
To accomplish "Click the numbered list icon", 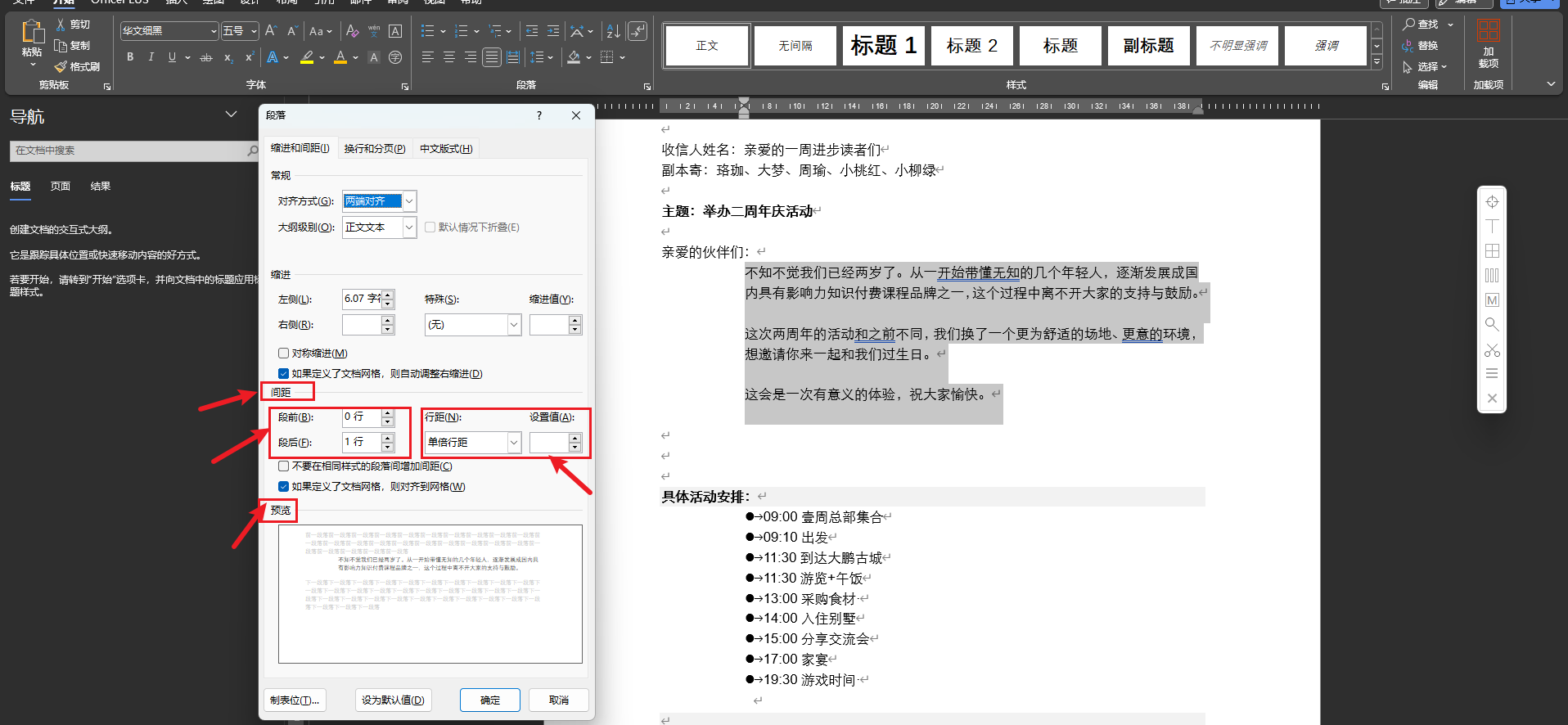I will (x=462, y=31).
